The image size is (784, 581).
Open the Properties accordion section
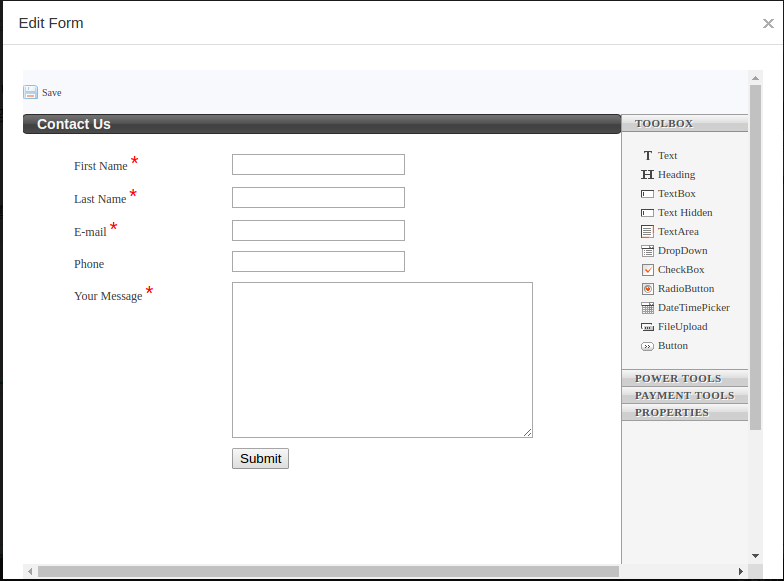tap(684, 413)
